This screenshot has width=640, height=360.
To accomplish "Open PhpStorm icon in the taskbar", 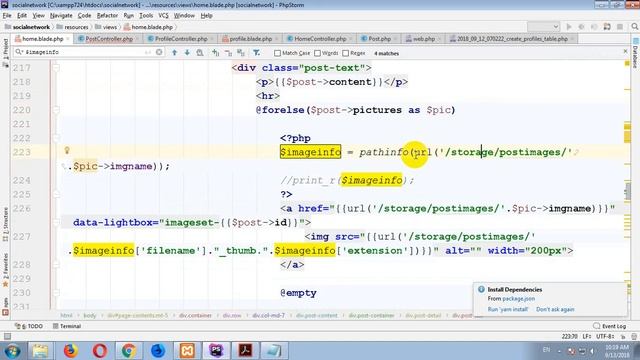I will (216, 350).
